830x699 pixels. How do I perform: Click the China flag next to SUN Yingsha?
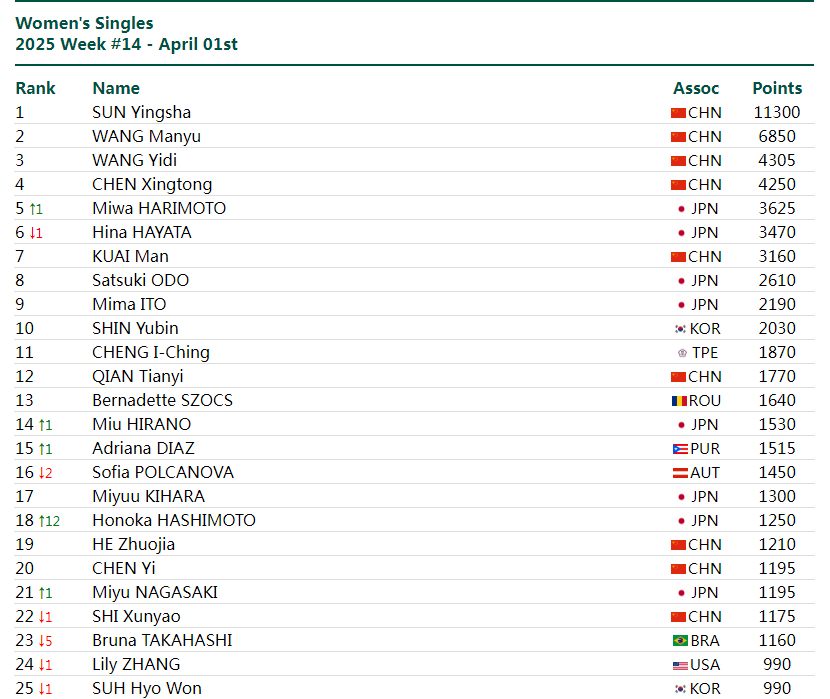[x=678, y=113]
